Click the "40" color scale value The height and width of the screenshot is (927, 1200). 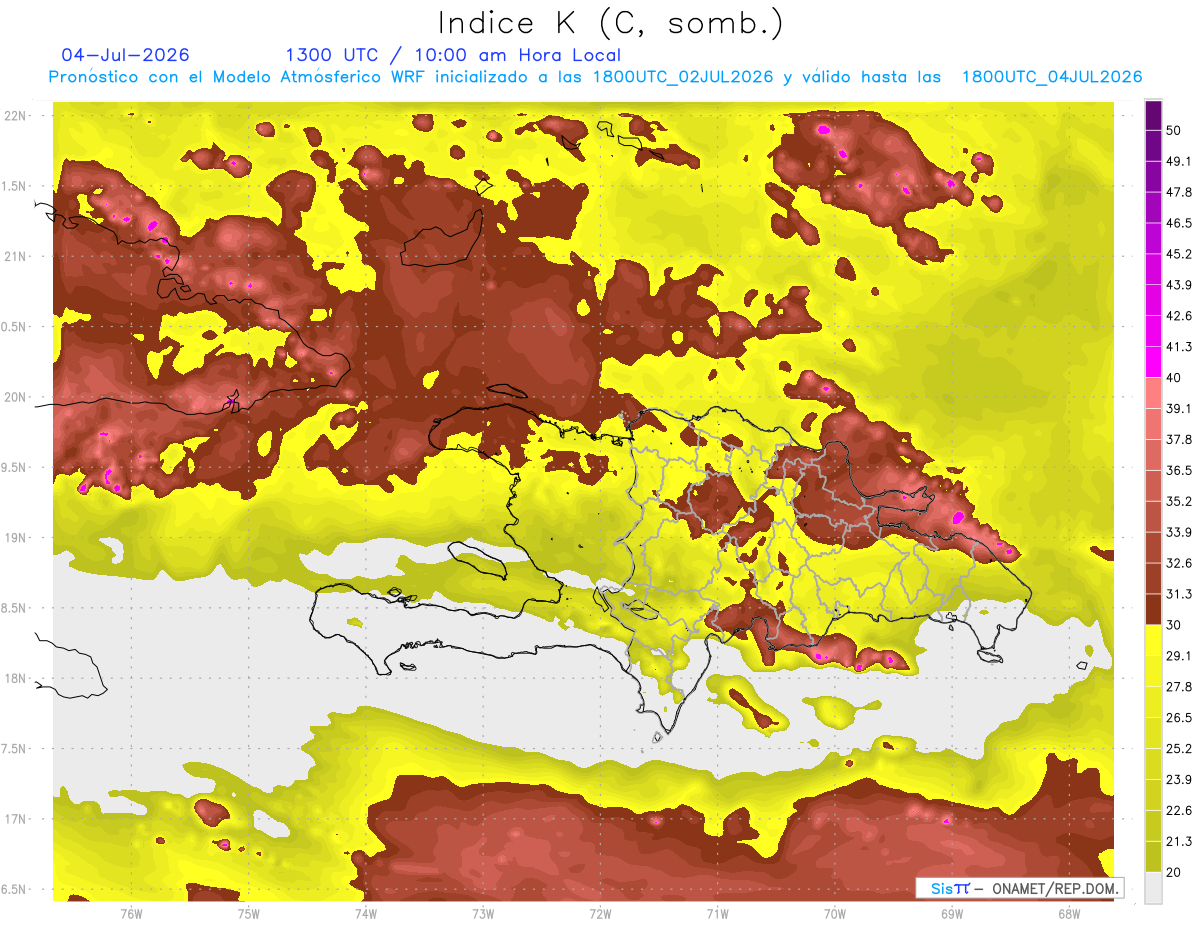click(x=1173, y=378)
